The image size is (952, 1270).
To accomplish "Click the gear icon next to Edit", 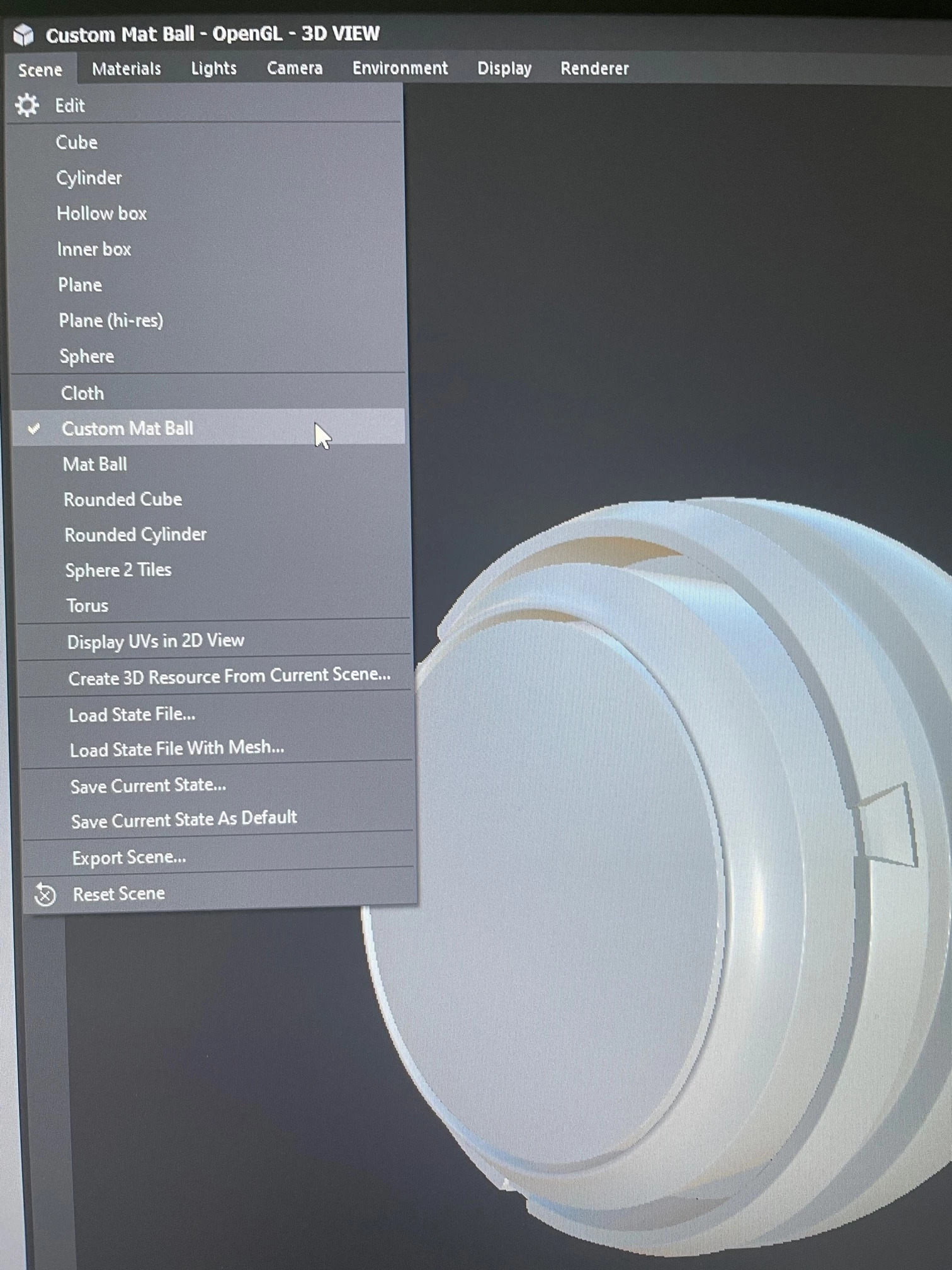I will [x=27, y=105].
